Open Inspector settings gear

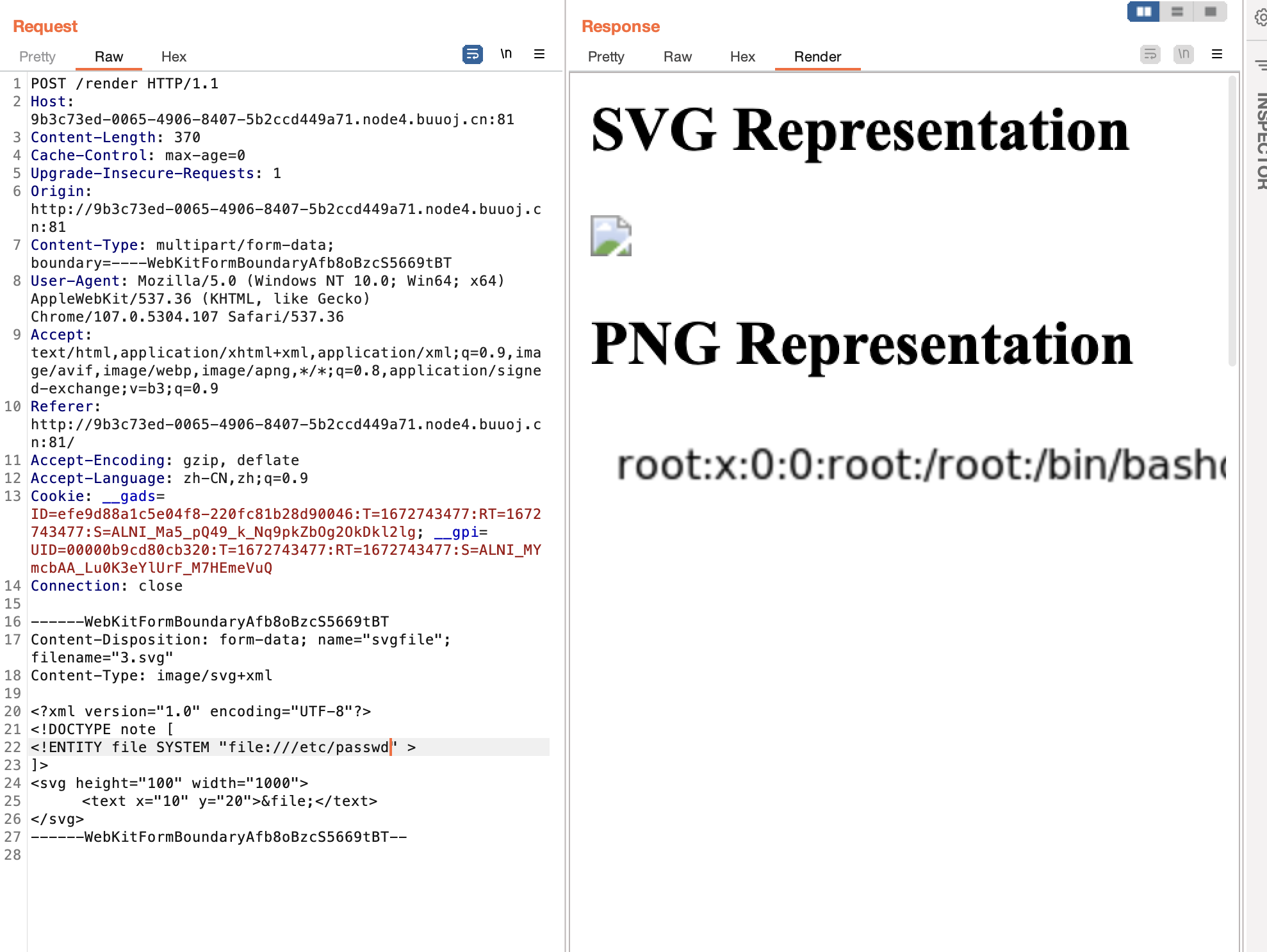pyautogui.click(x=1260, y=17)
